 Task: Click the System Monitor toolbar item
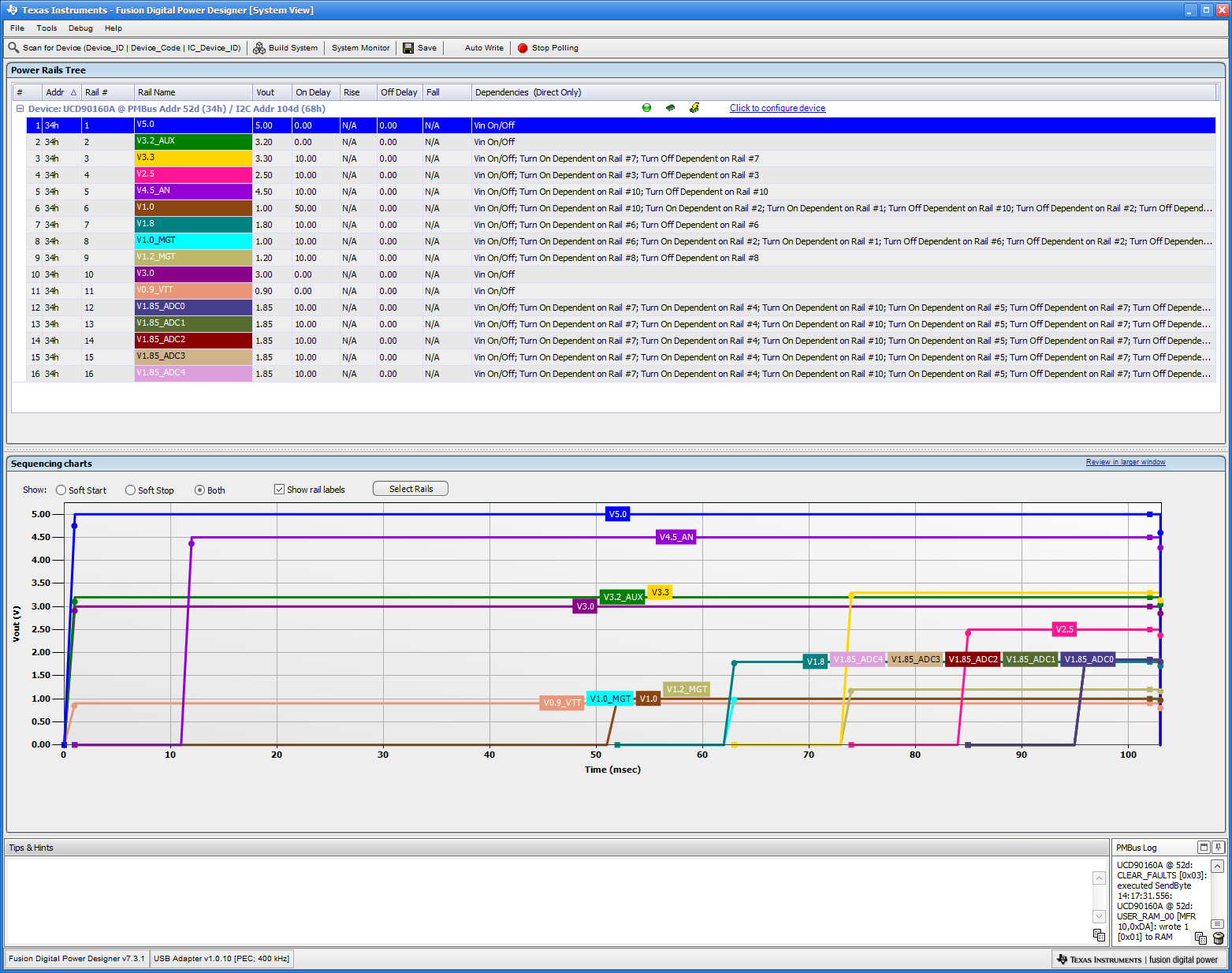pos(360,48)
